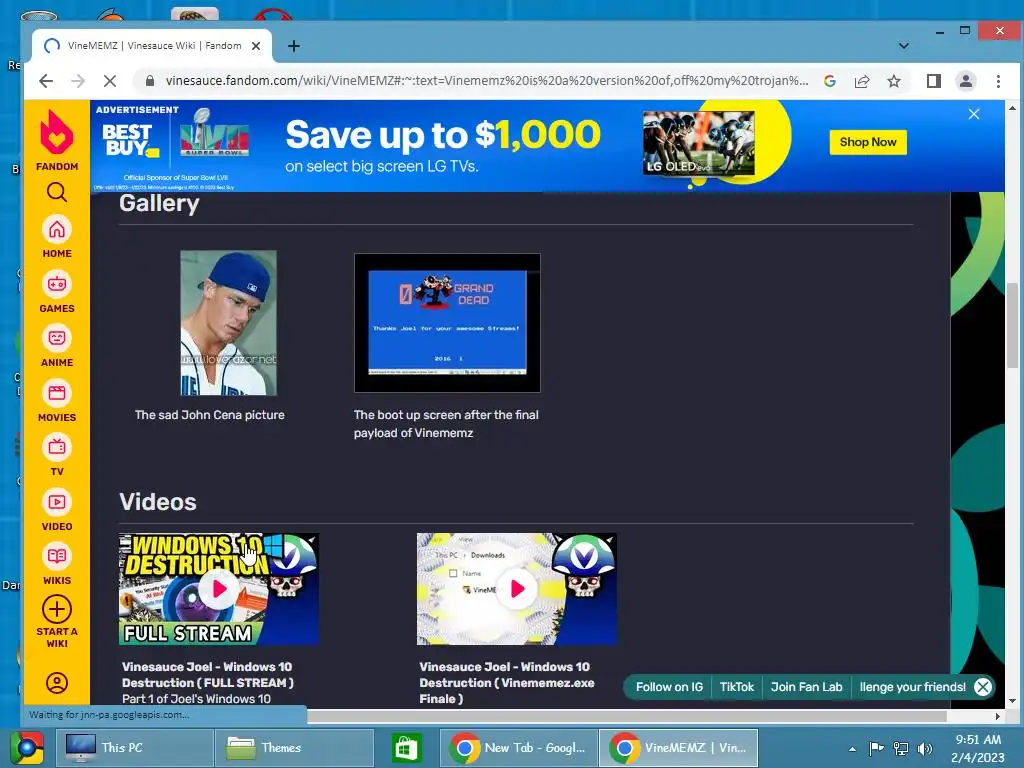
Task: Dismiss the bottom social links bar
Action: coord(983,687)
